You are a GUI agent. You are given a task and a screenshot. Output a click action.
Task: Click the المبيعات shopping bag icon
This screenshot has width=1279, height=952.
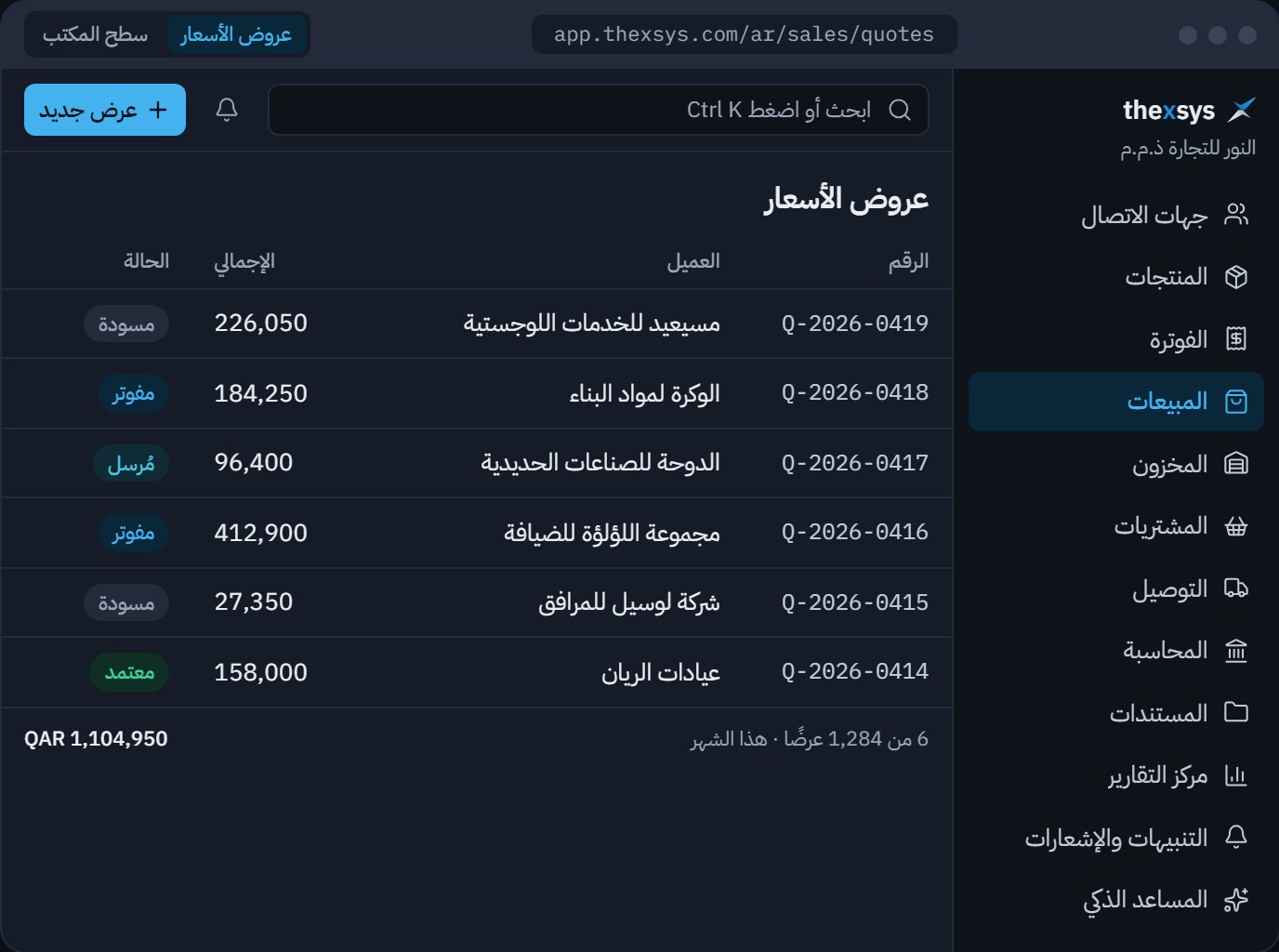click(x=1236, y=402)
